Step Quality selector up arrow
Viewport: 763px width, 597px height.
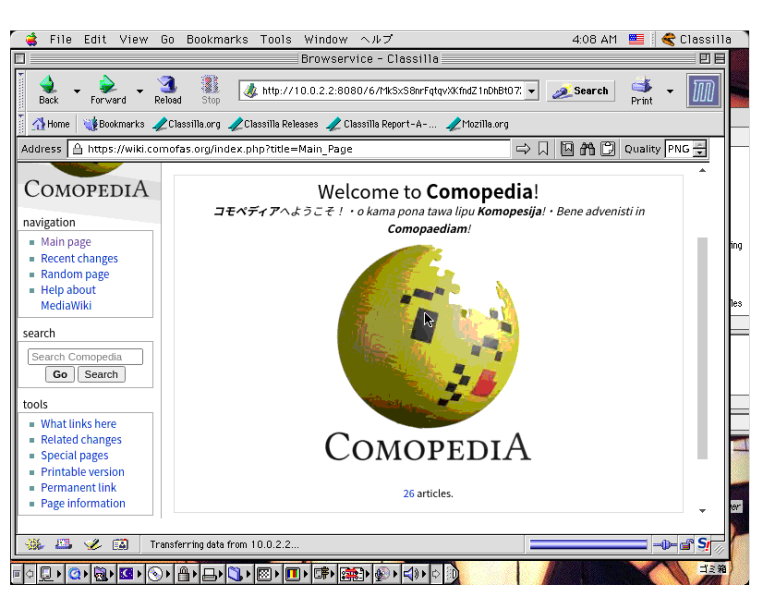pos(699,145)
